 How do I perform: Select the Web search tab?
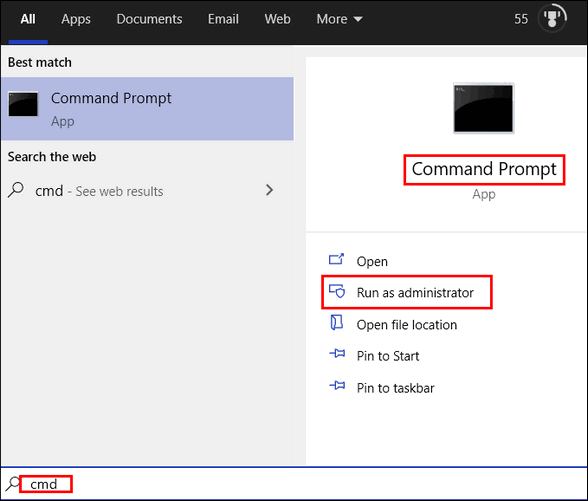click(277, 19)
